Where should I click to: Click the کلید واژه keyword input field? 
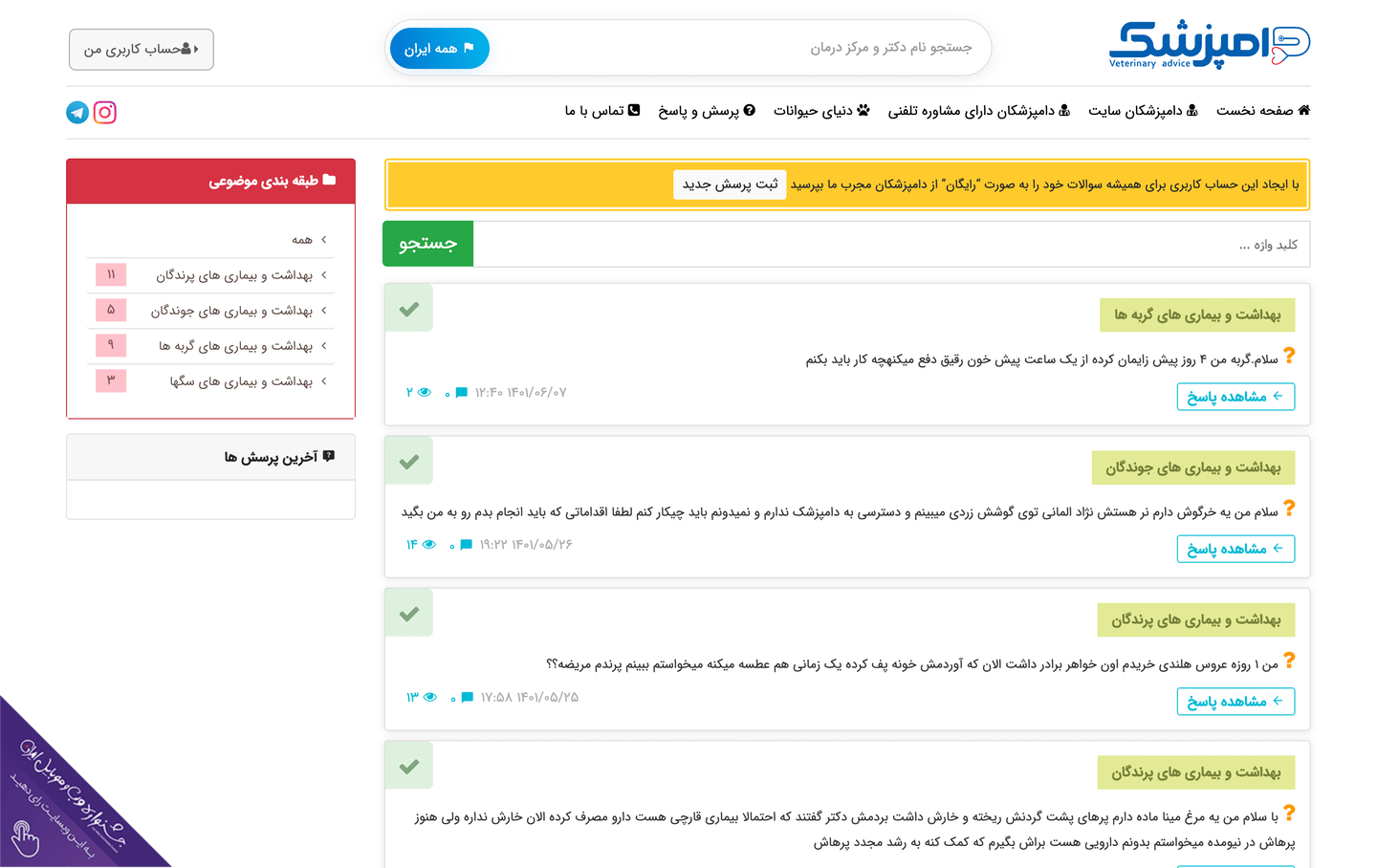(x=889, y=245)
